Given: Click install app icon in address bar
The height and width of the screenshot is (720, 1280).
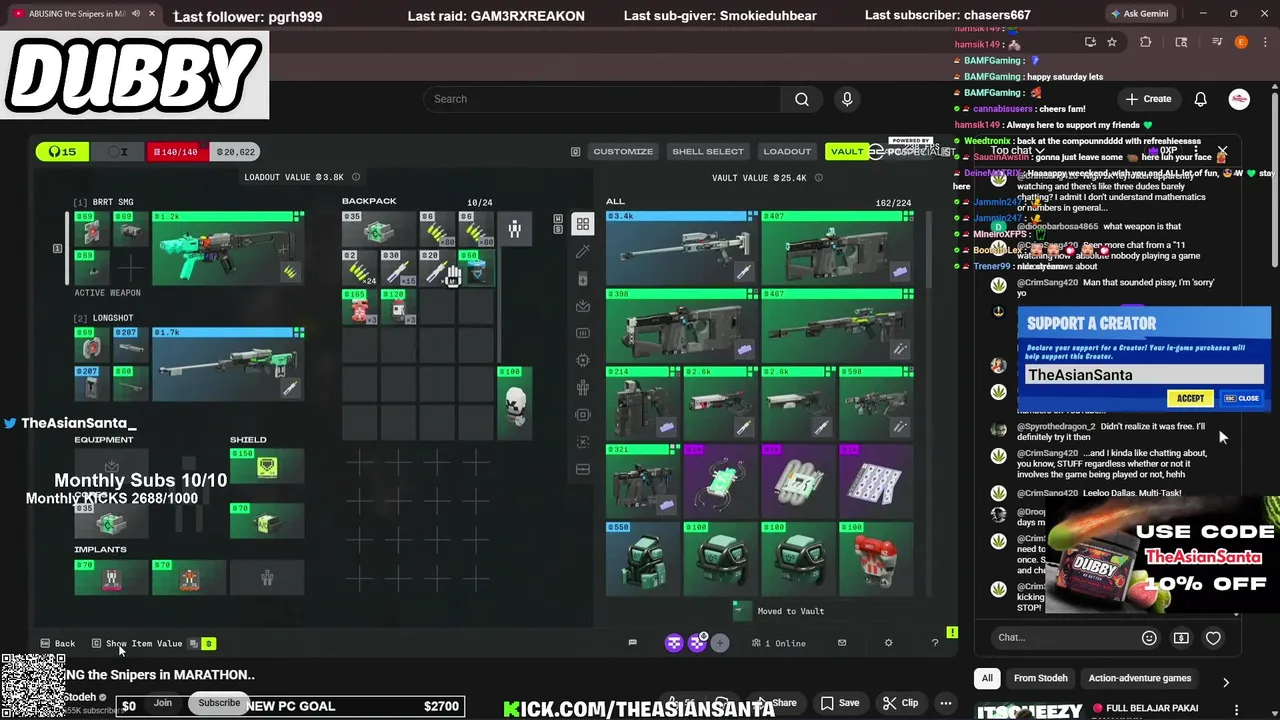Looking at the screenshot, I should [x=1090, y=42].
